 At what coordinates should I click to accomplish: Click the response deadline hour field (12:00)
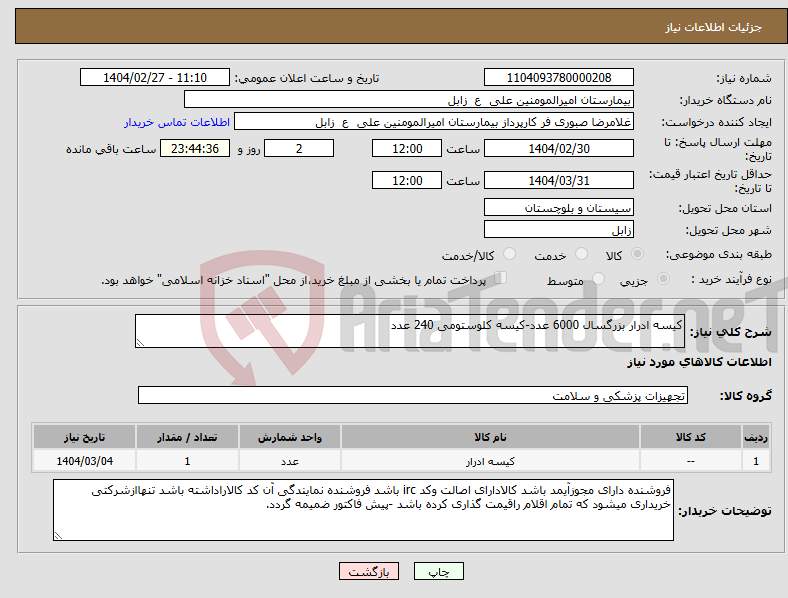pyautogui.click(x=407, y=149)
